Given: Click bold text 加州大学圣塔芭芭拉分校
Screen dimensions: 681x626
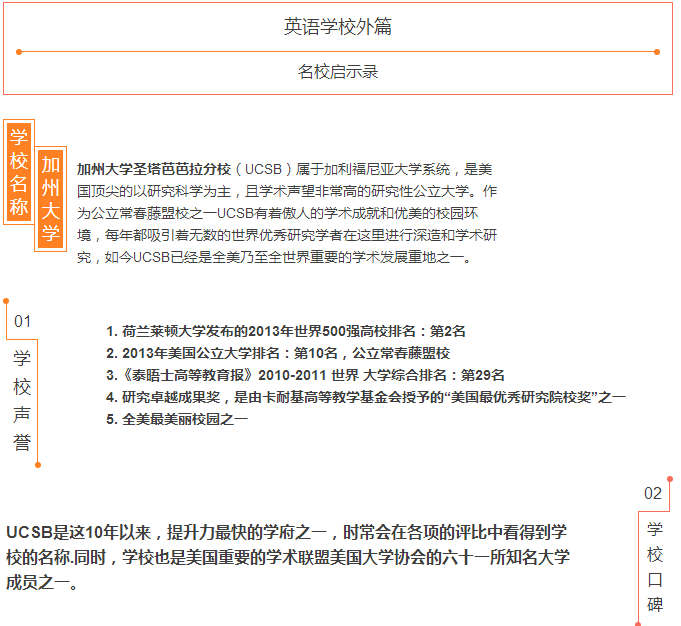Looking at the screenshot, I should (x=154, y=169).
